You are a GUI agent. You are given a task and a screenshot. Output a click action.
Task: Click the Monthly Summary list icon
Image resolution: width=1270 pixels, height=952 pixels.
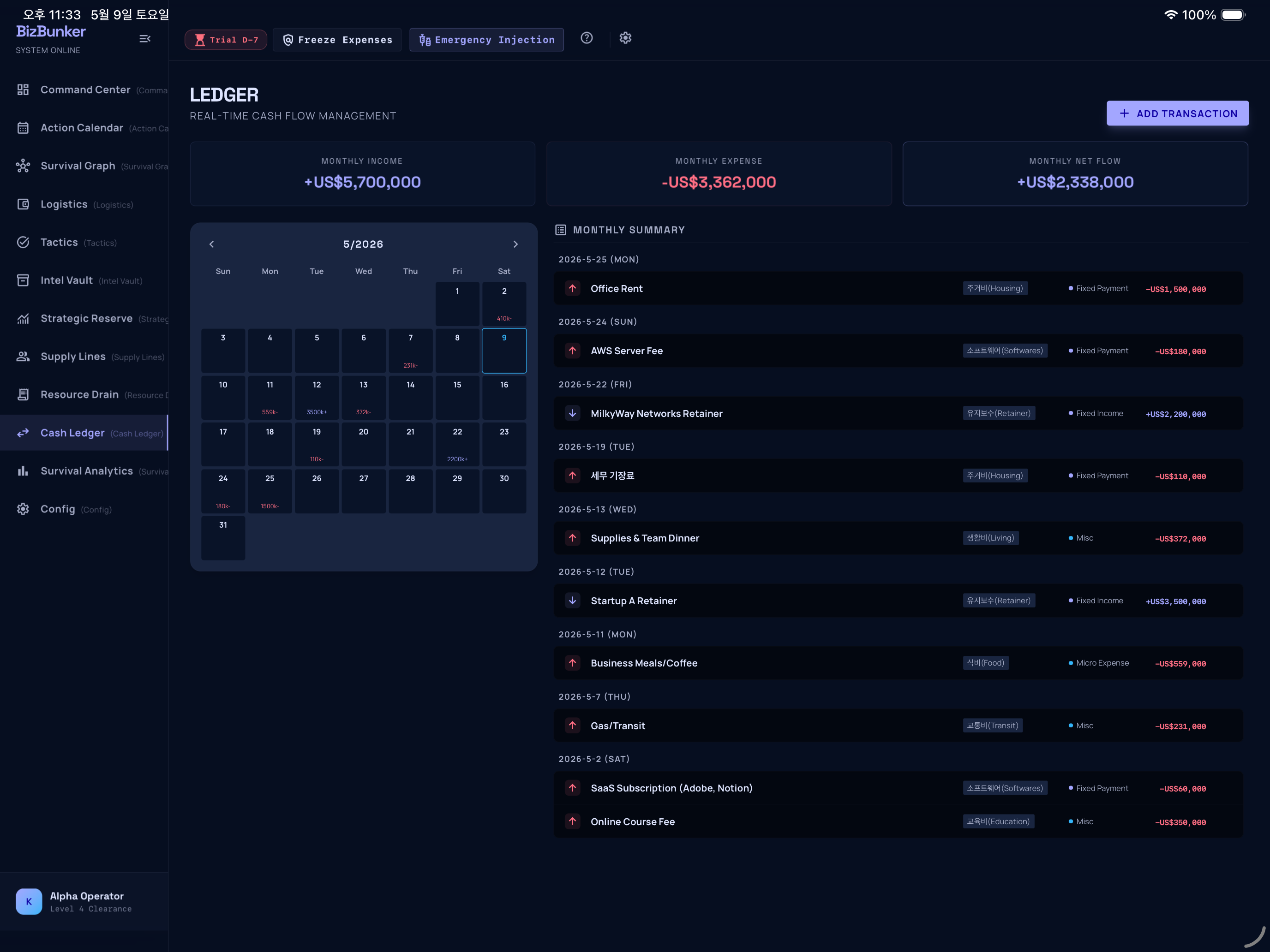560,230
